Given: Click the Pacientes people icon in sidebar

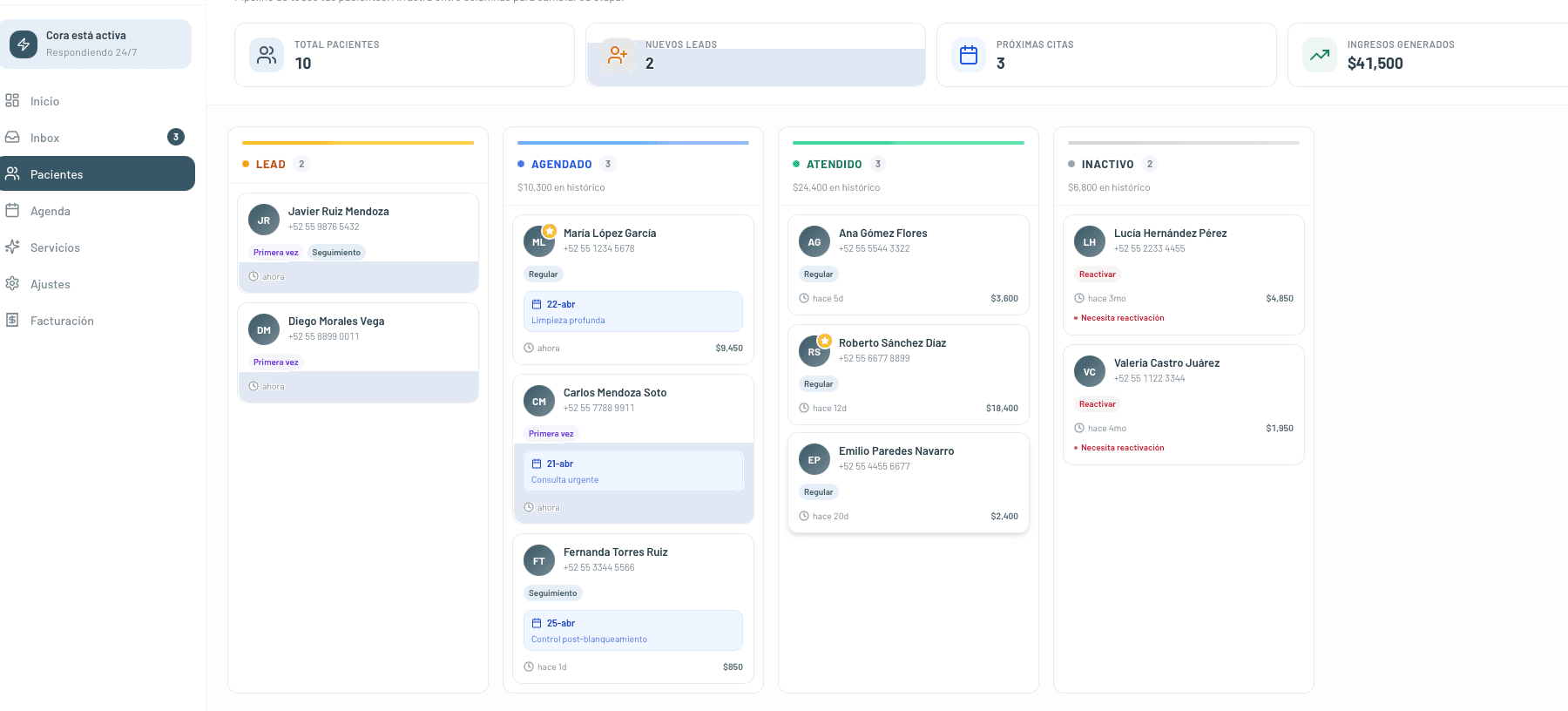Looking at the screenshot, I should click(x=12, y=173).
